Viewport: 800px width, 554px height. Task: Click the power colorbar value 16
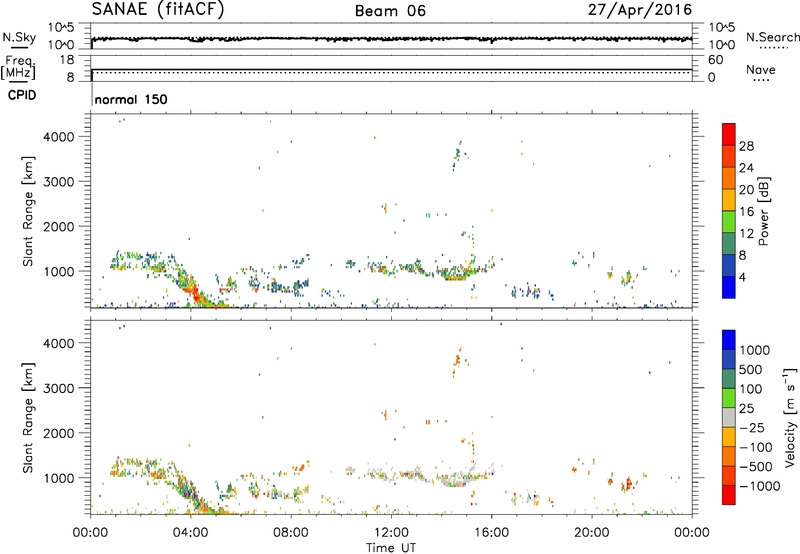pyautogui.click(x=746, y=212)
